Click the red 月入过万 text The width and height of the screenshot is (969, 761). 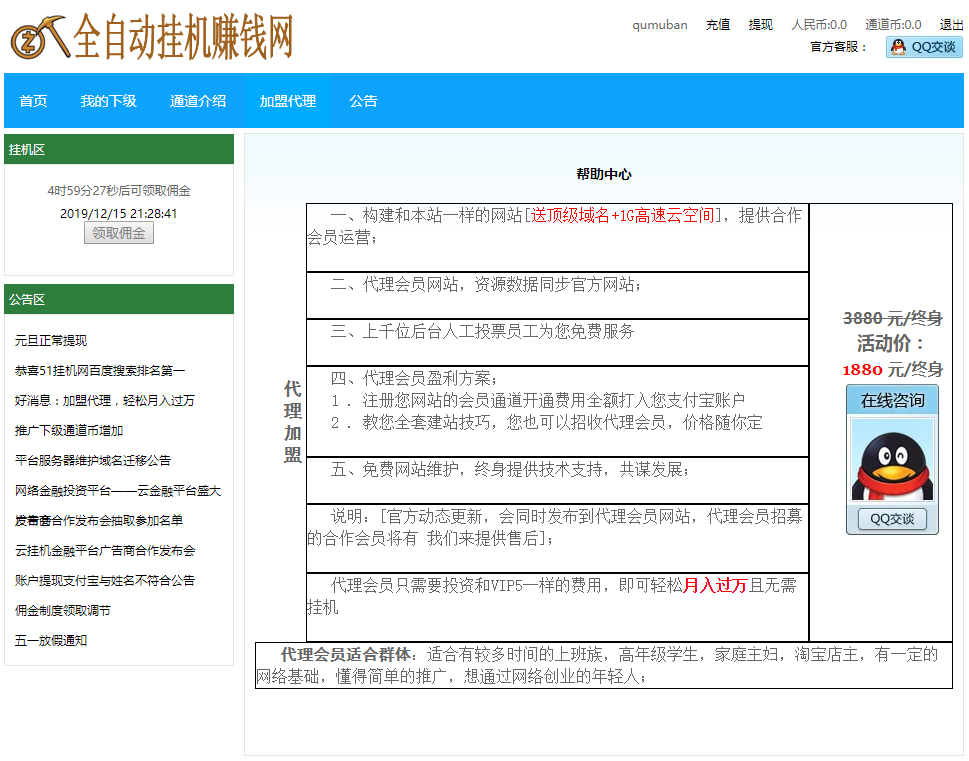point(715,585)
